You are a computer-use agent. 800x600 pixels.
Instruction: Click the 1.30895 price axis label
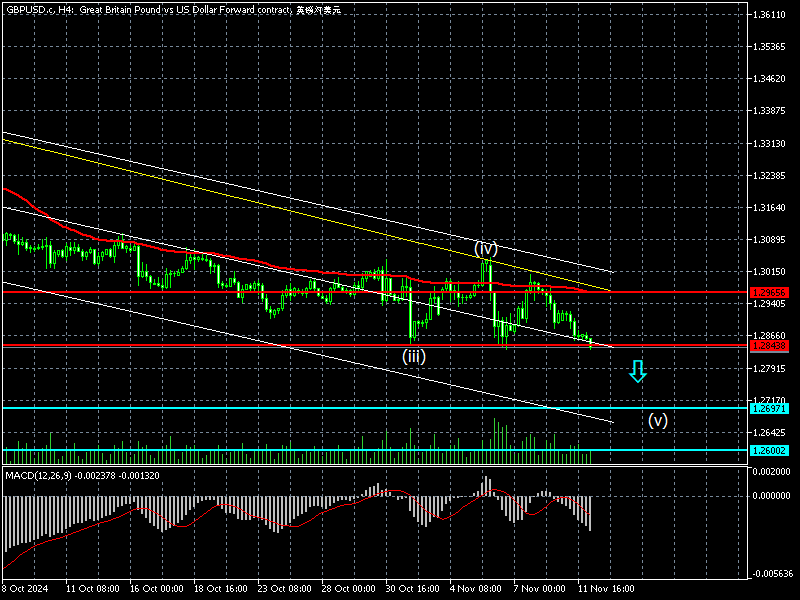click(769, 240)
